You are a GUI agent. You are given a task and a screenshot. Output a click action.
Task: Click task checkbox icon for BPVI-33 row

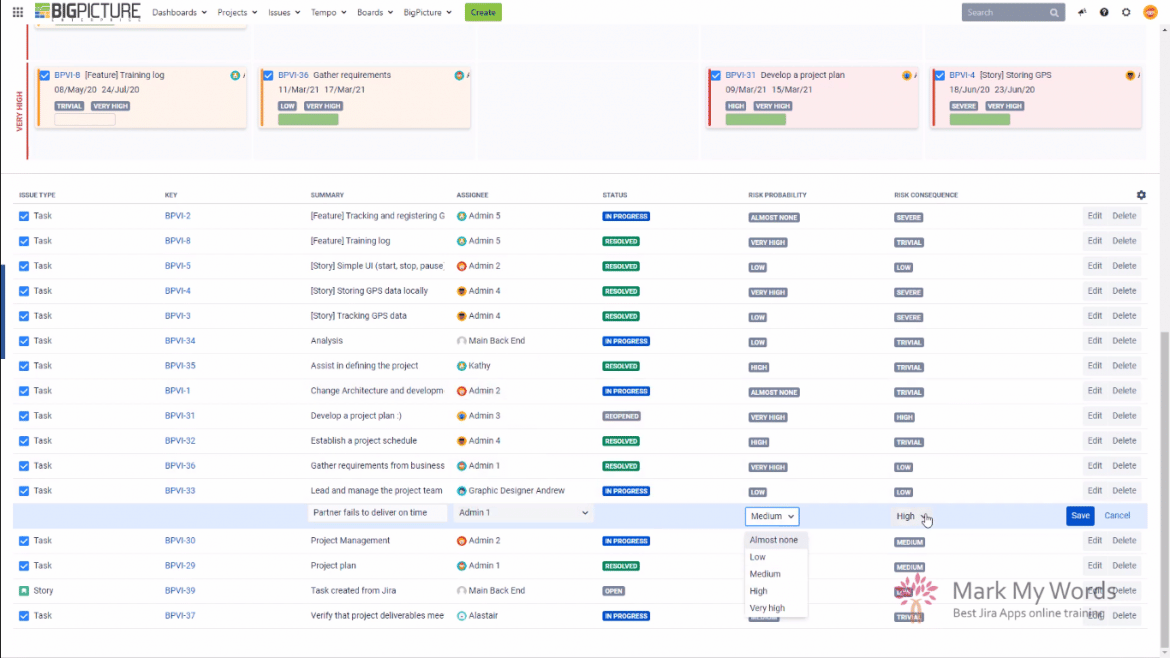pos(24,491)
